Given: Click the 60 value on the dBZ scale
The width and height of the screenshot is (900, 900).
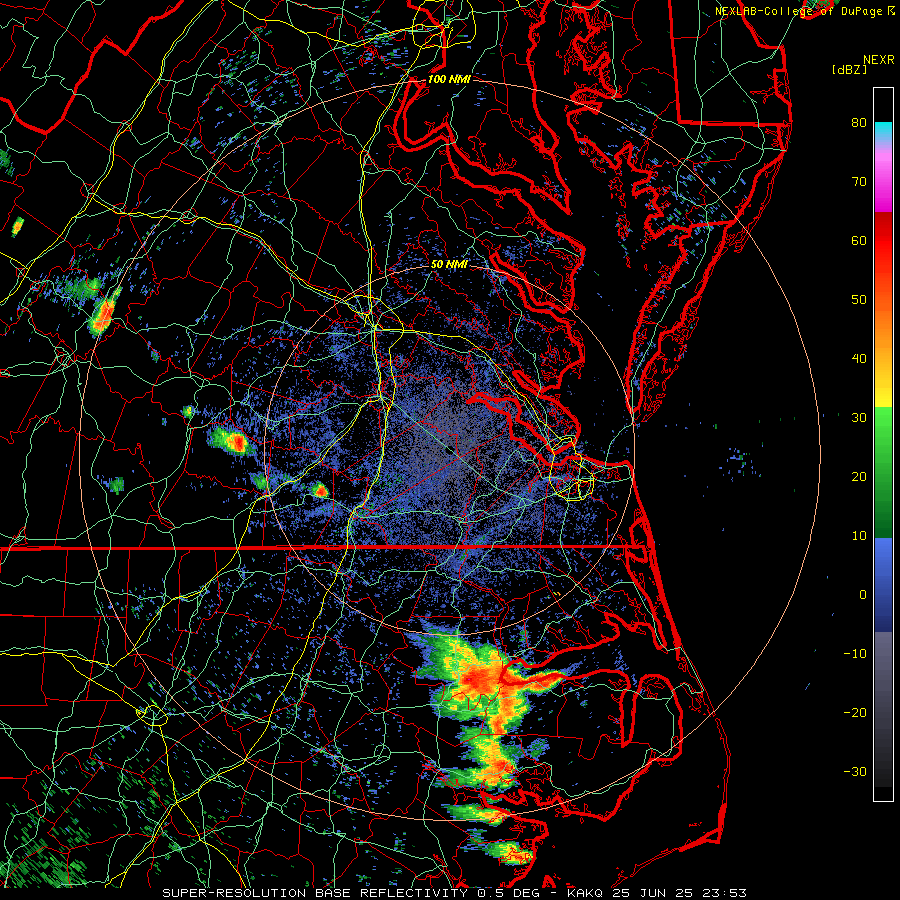Looking at the screenshot, I should tap(859, 240).
